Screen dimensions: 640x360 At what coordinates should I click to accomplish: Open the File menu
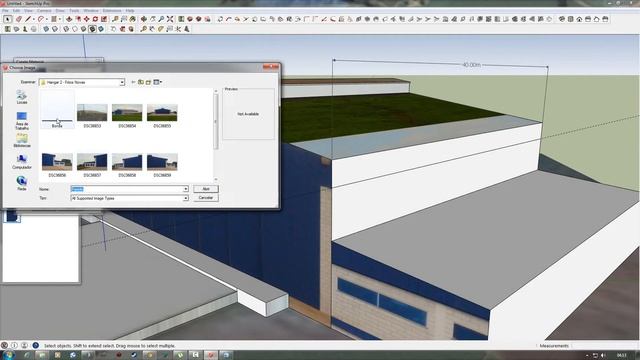pos(5,11)
